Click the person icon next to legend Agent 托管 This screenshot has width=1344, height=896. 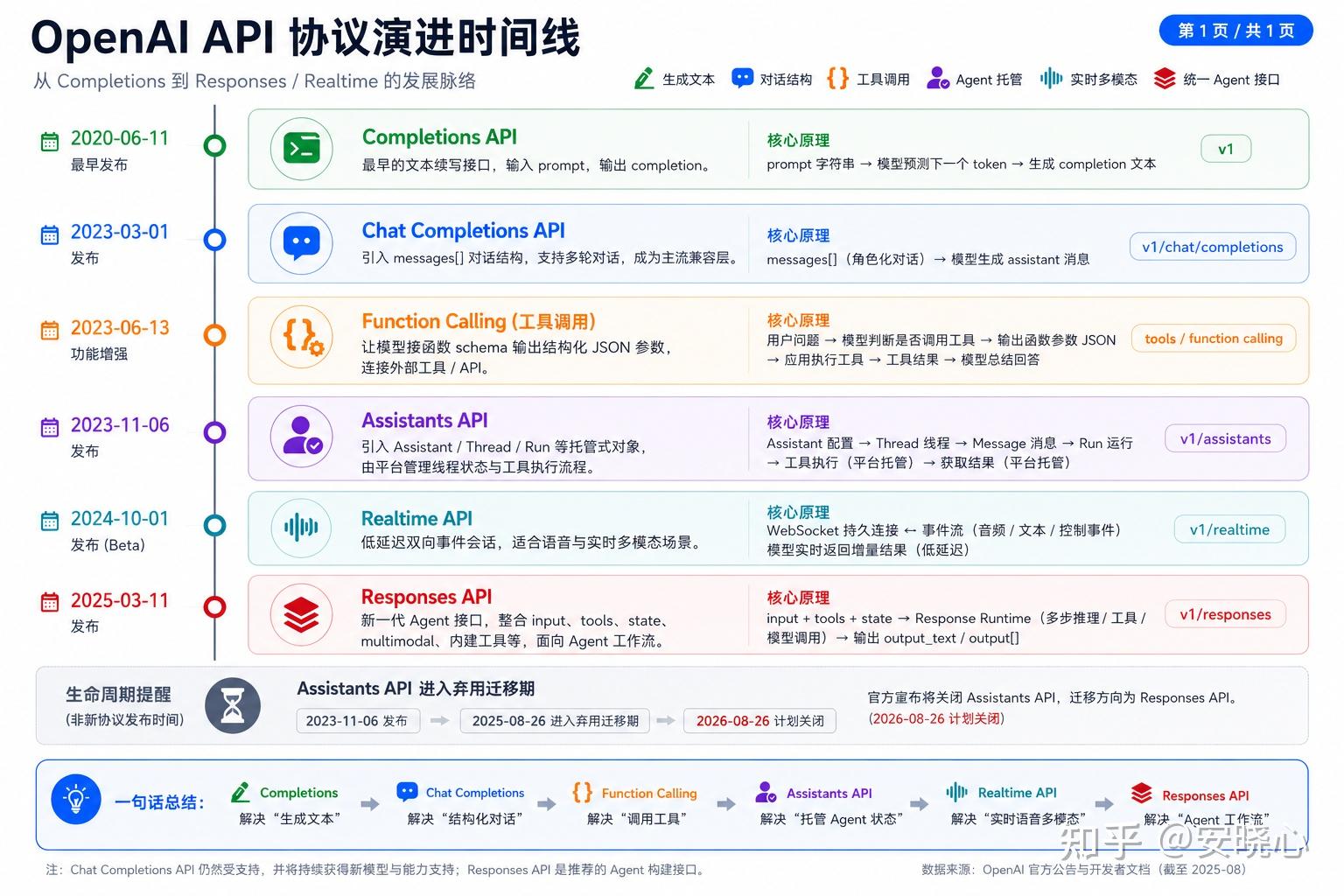coord(938,79)
